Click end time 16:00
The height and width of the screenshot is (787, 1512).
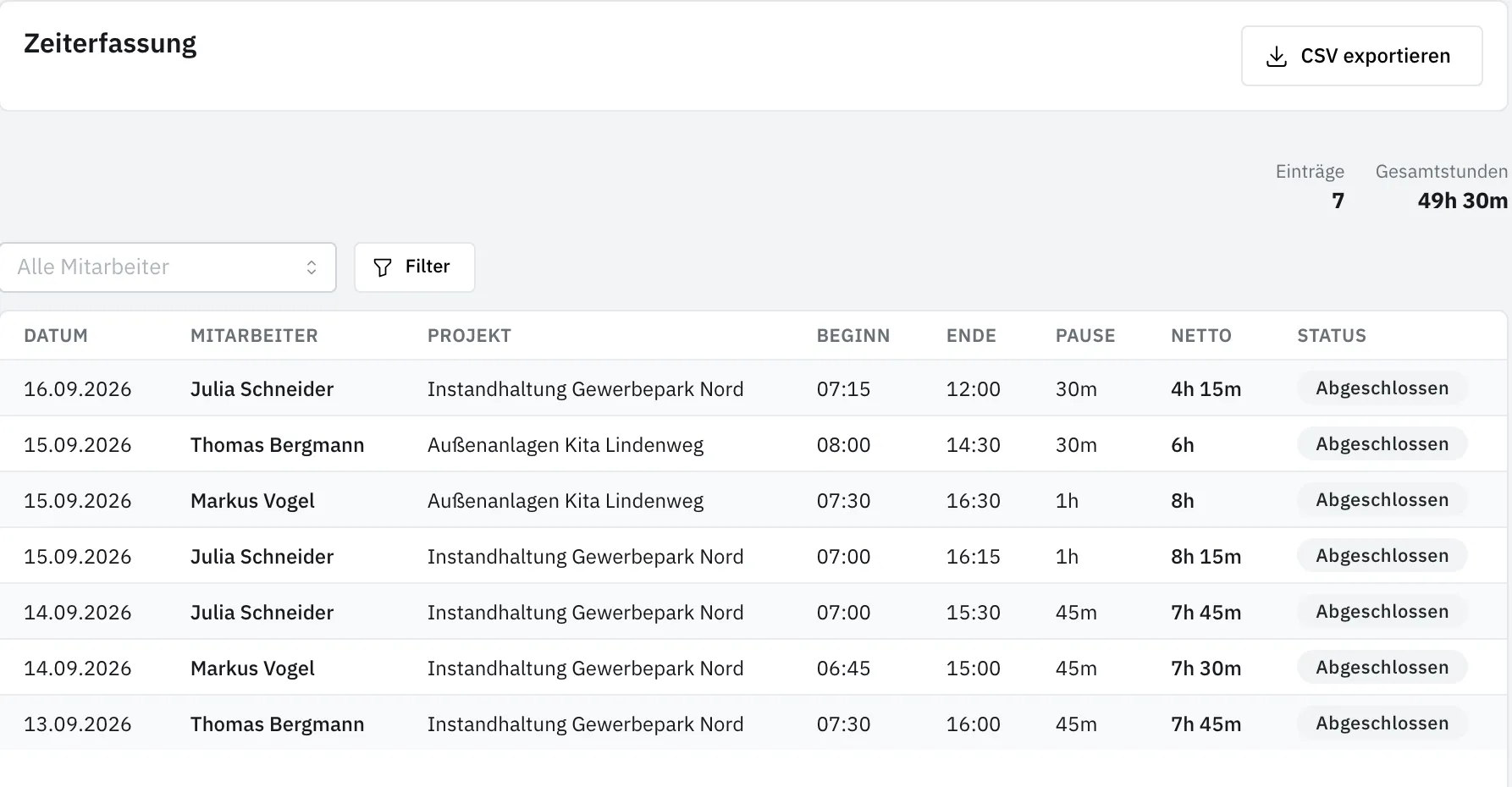[x=973, y=724]
